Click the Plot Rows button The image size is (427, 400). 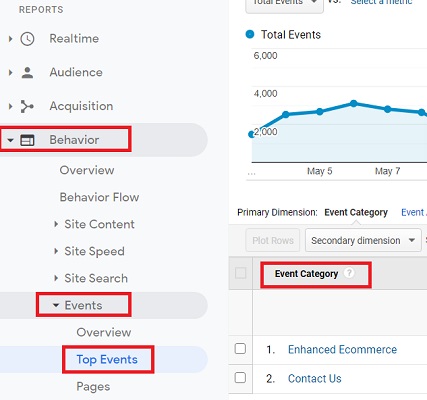click(x=273, y=240)
